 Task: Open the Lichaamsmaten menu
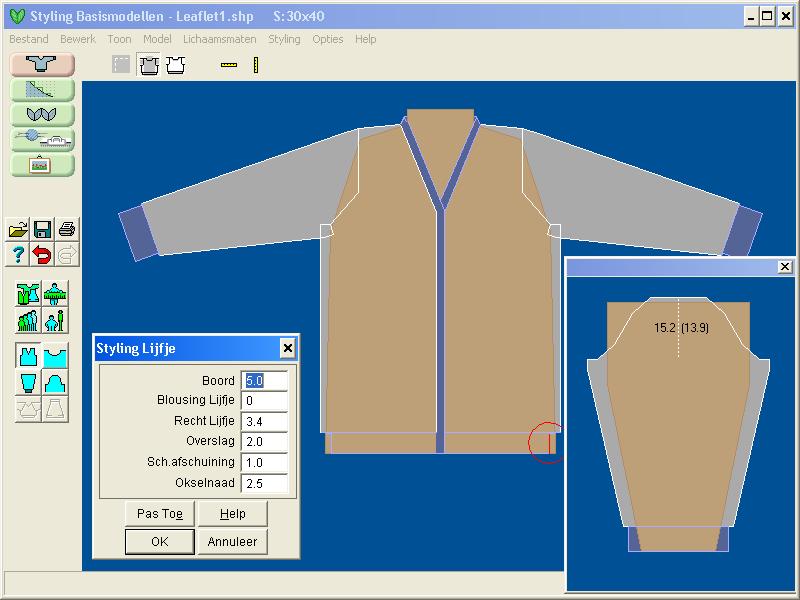pos(219,39)
